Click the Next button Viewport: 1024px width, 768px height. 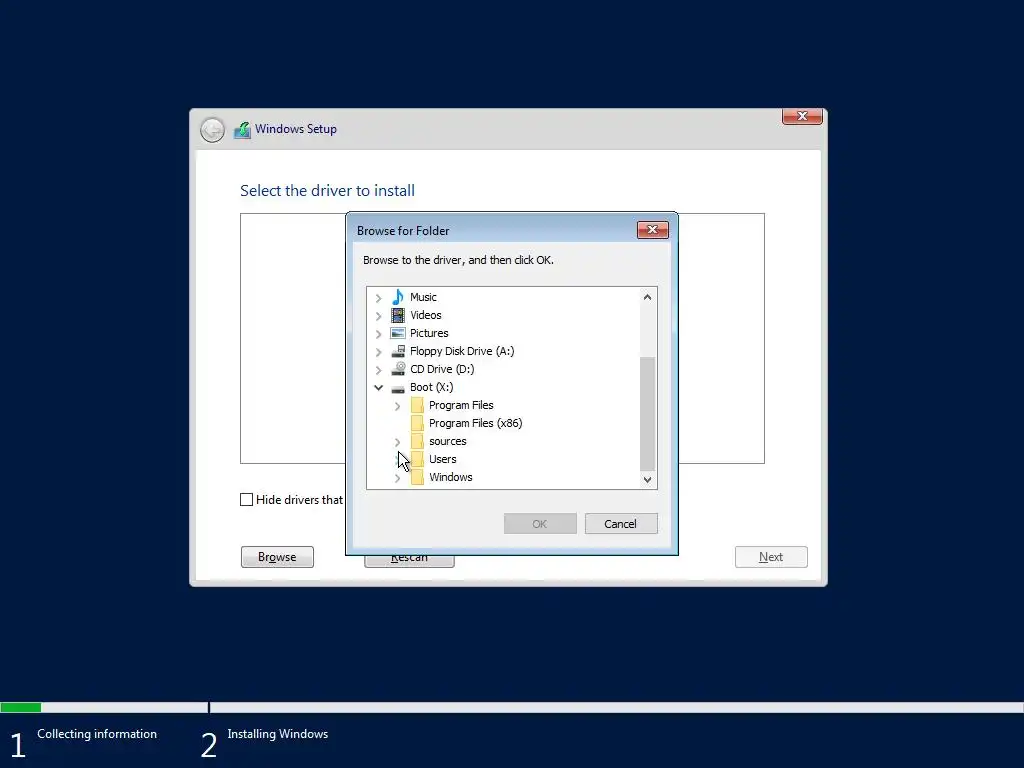pos(771,557)
